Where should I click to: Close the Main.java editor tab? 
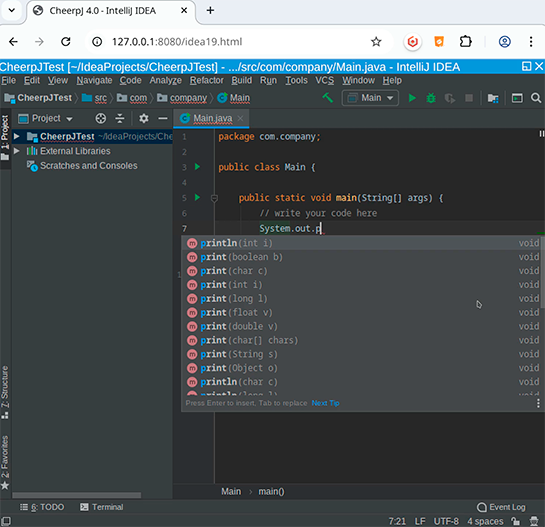point(240,119)
